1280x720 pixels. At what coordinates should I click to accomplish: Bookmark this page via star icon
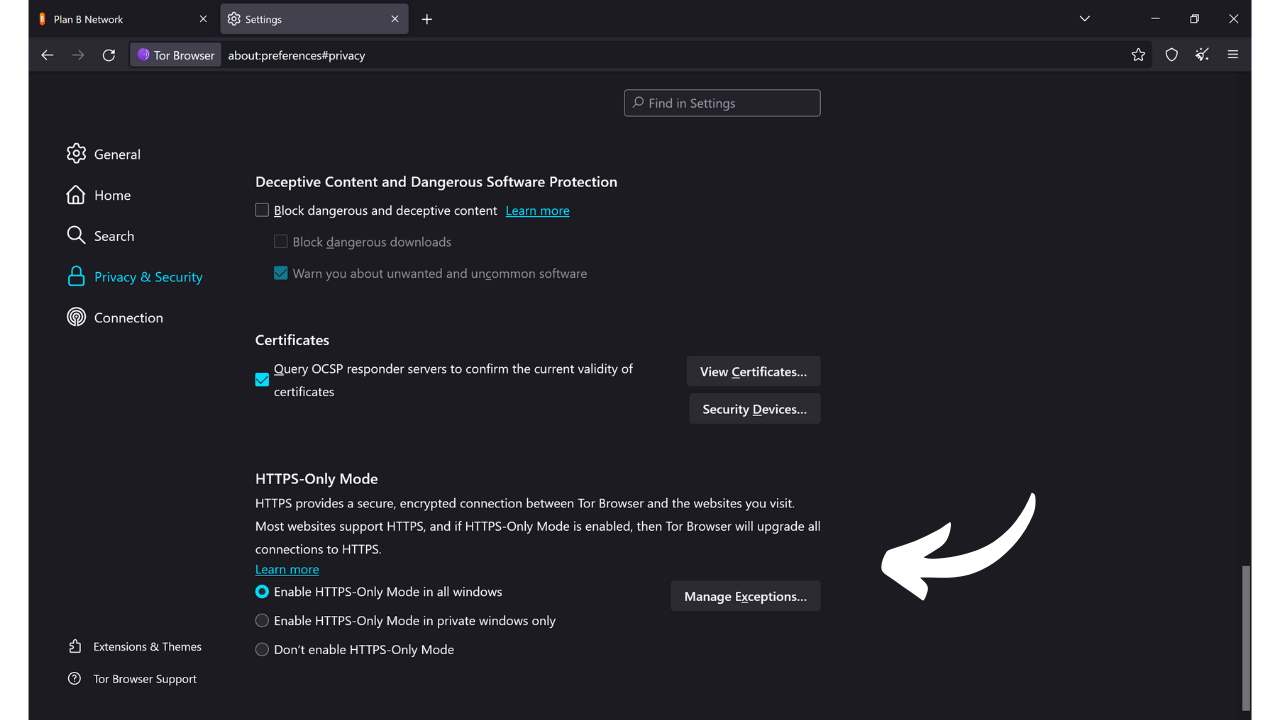click(1138, 55)
